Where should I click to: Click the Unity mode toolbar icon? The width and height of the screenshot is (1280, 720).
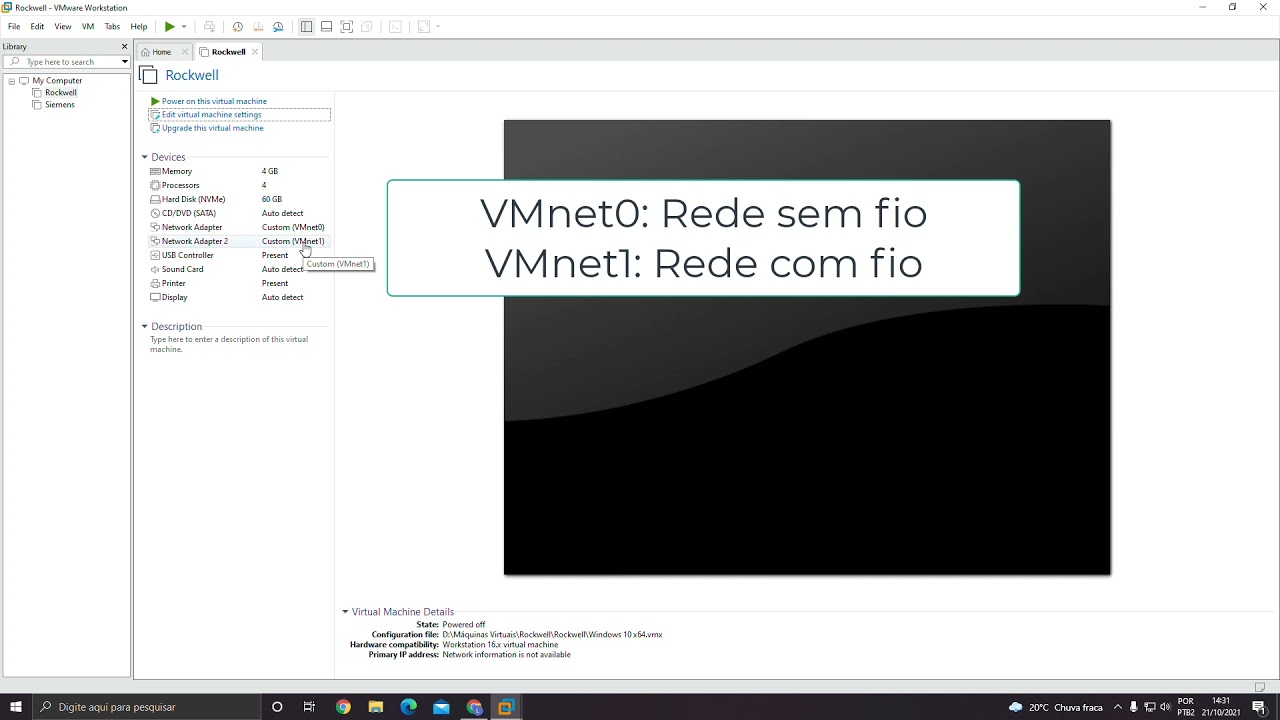coord(367,27)
